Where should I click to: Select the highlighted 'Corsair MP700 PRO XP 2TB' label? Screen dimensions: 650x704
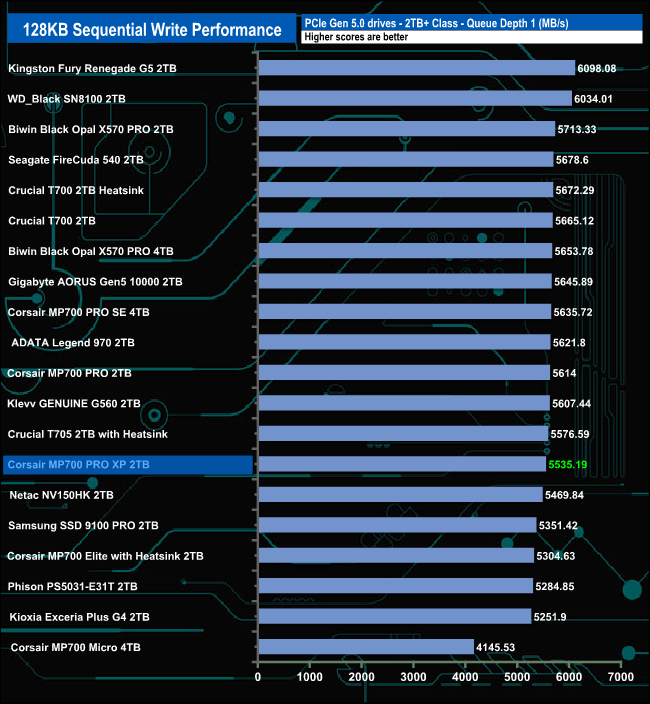click(x=79, y=465)
